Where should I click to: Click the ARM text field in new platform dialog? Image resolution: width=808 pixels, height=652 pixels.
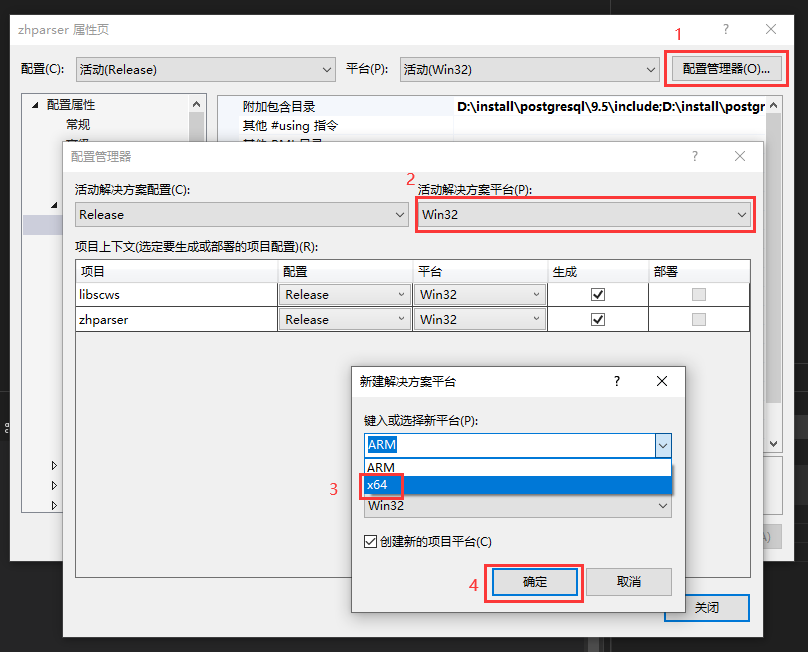point(510,445)
